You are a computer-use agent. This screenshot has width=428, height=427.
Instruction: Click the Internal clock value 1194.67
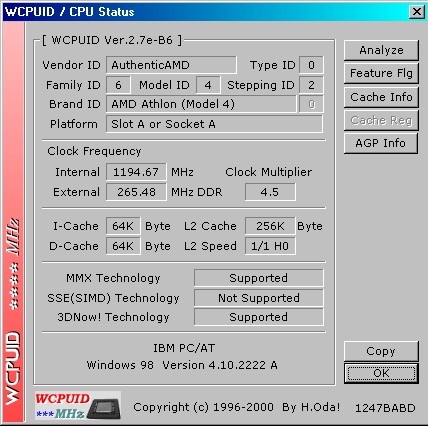[x=136, y=172]
